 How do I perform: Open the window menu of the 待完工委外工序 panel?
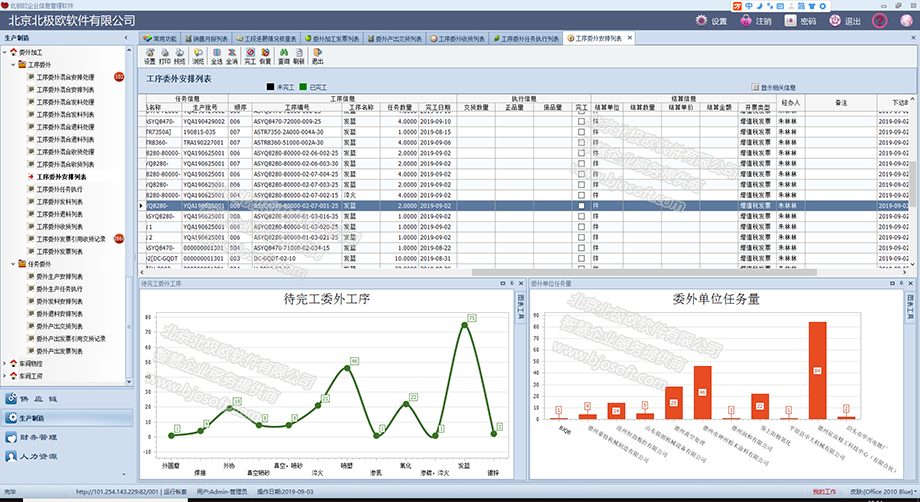click(x=502, y=283)
